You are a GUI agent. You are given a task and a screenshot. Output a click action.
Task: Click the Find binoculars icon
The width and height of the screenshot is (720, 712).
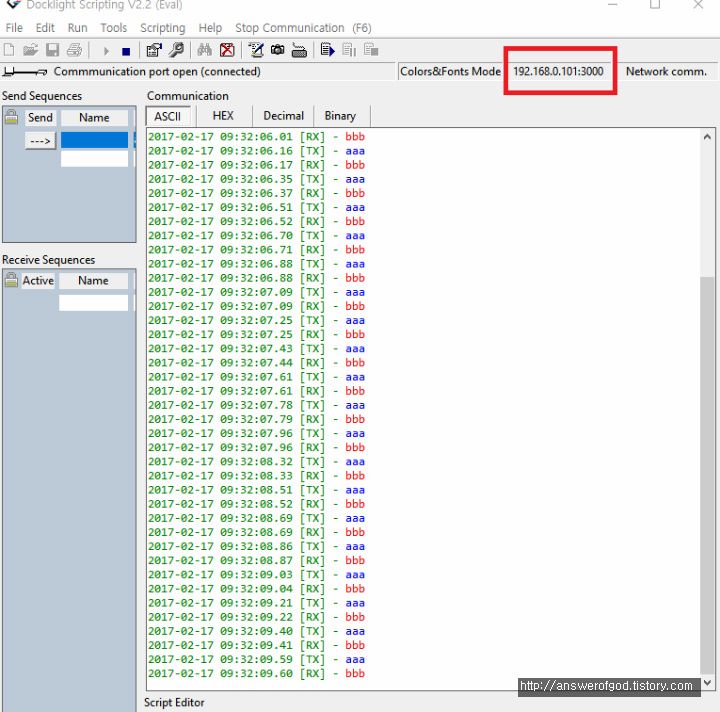coord(204,50)
